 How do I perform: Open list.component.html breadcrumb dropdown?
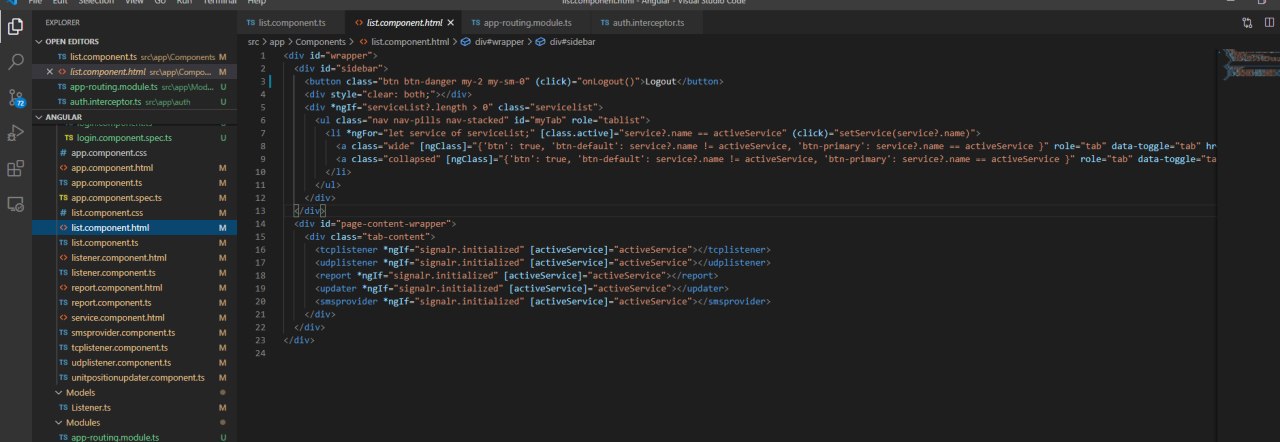pos(403,41)
